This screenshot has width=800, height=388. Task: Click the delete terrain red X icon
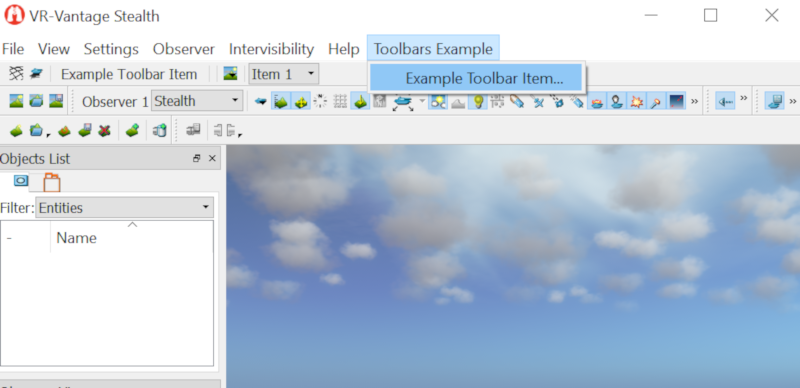pyautogui.click(x=104, y=131)
